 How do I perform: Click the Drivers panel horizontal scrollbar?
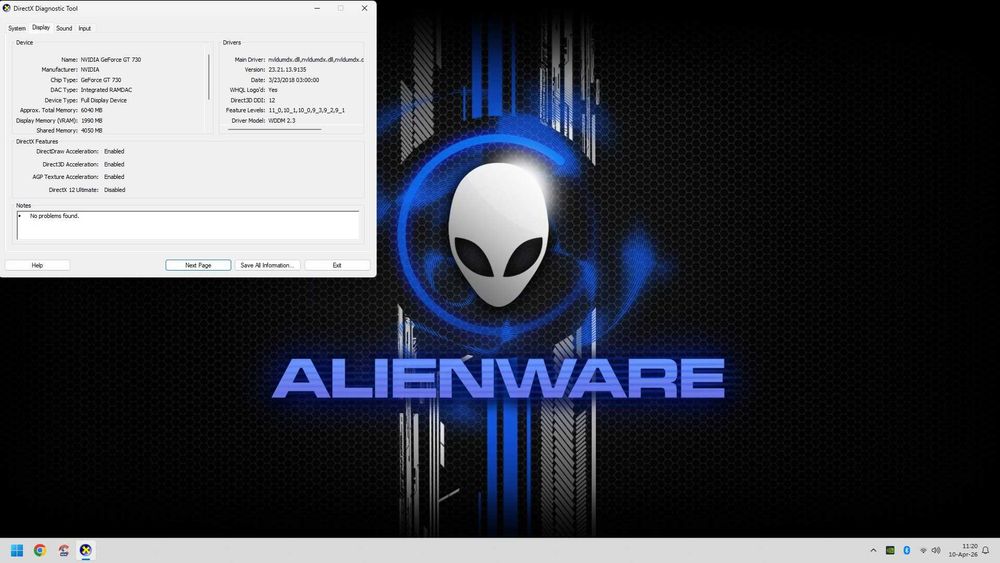274,129
